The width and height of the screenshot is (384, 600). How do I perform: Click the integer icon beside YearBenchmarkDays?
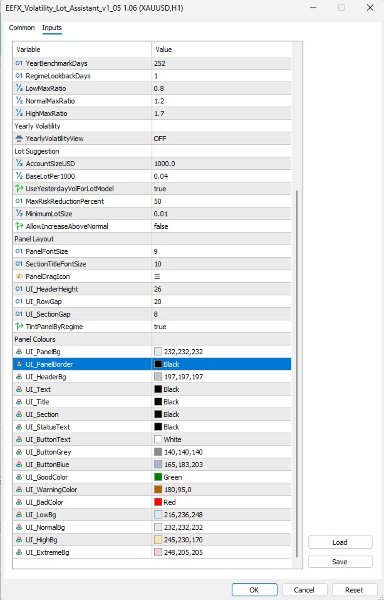click(19, 63)
